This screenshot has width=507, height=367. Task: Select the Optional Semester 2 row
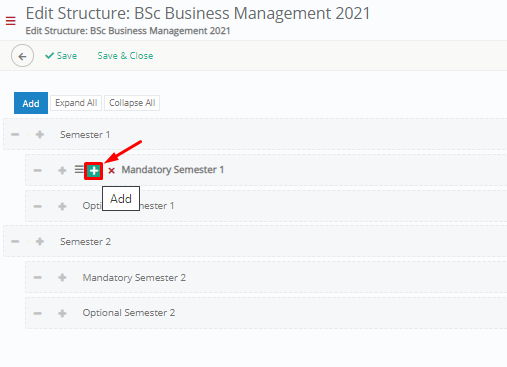coord(266,313)
